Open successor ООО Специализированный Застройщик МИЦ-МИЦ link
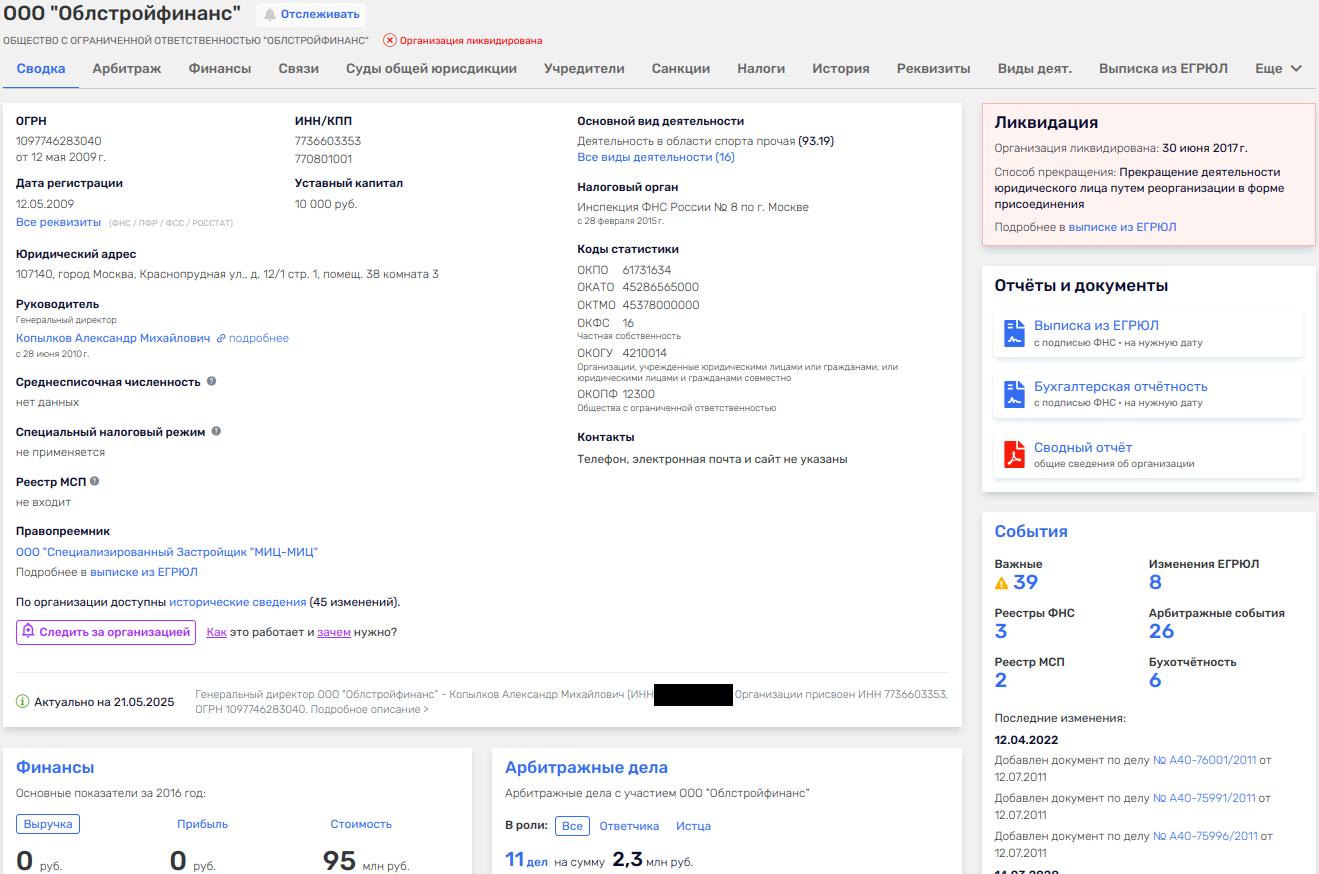Screen dimensions: 1319x874 point(167,552)
